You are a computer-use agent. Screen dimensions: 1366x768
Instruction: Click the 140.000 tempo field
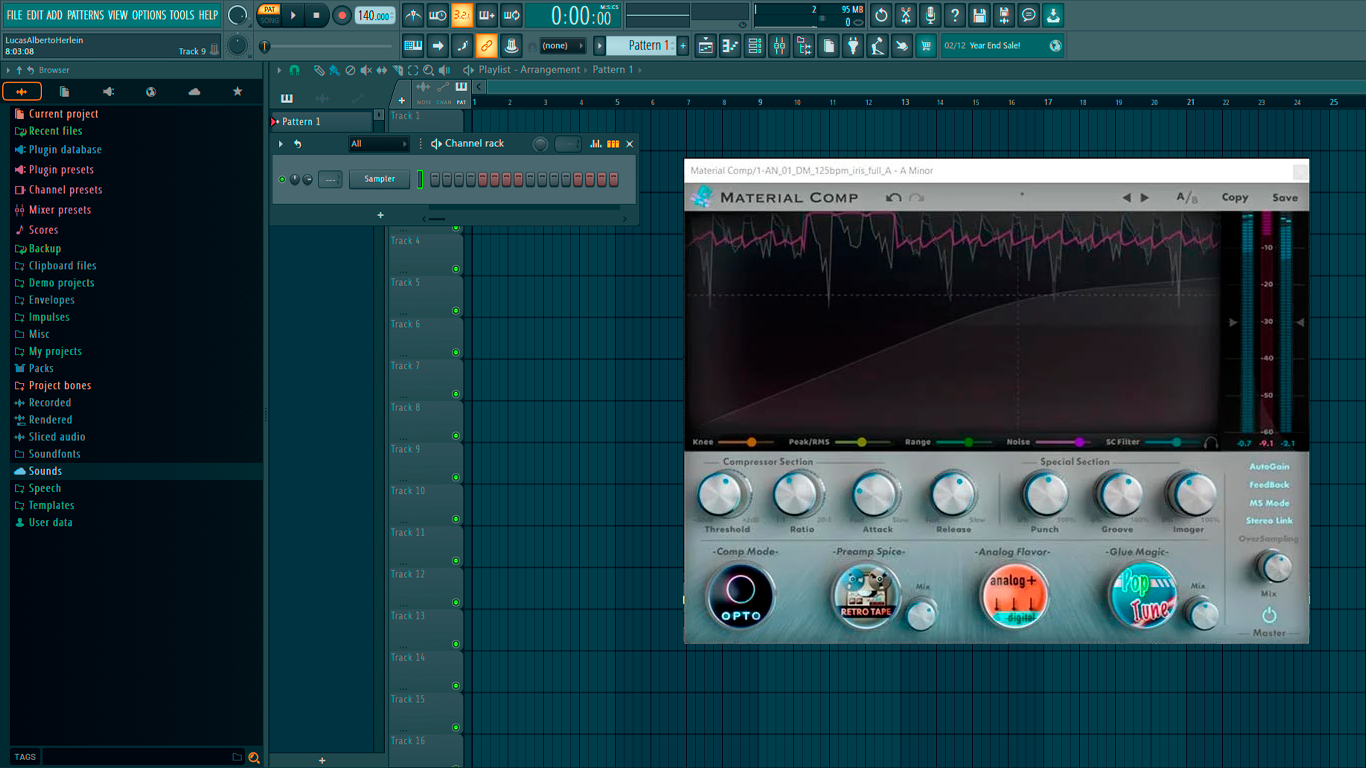[x=375, y=15]
